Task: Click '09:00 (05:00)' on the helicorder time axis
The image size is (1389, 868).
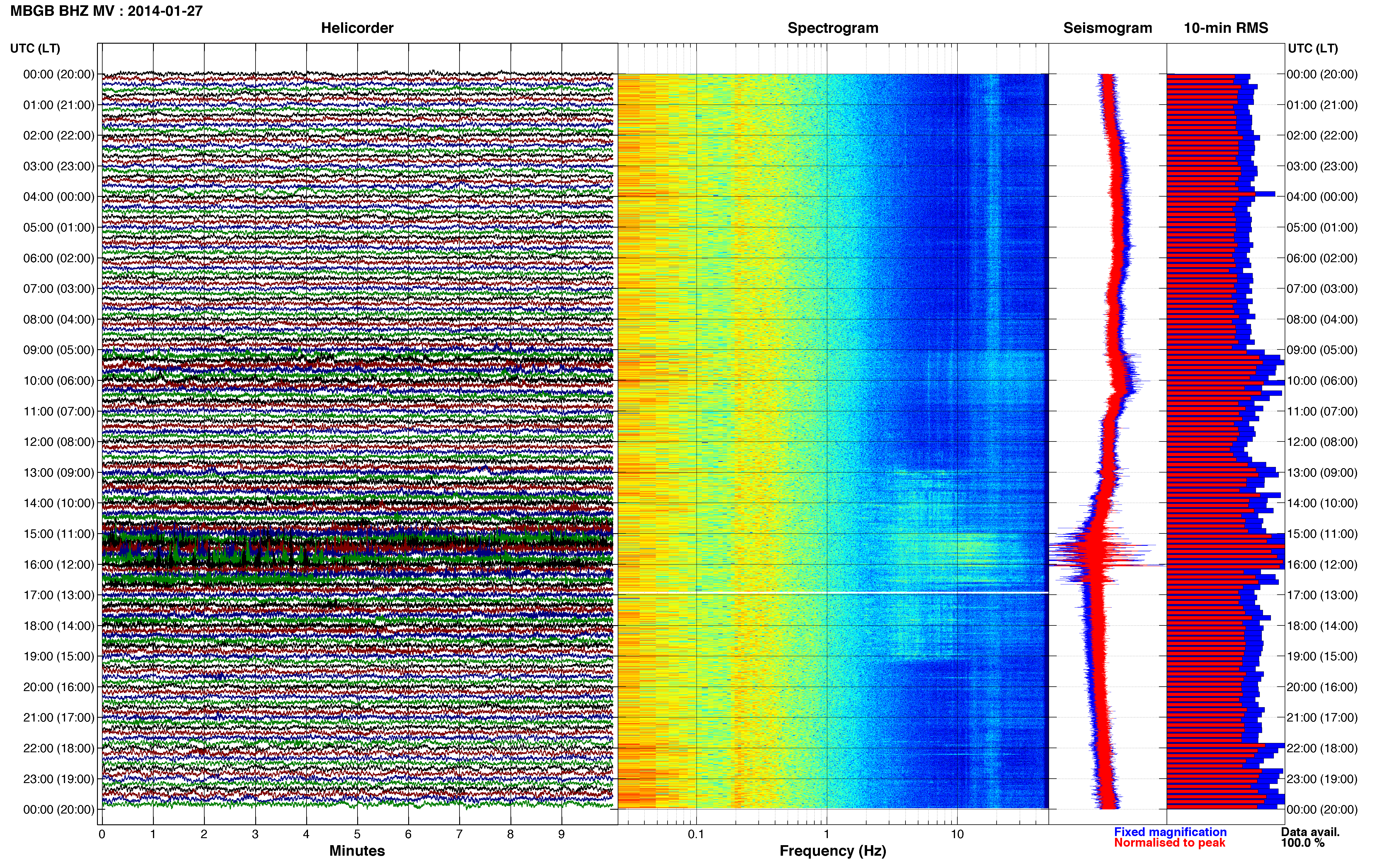Action: tap(59, 350)
